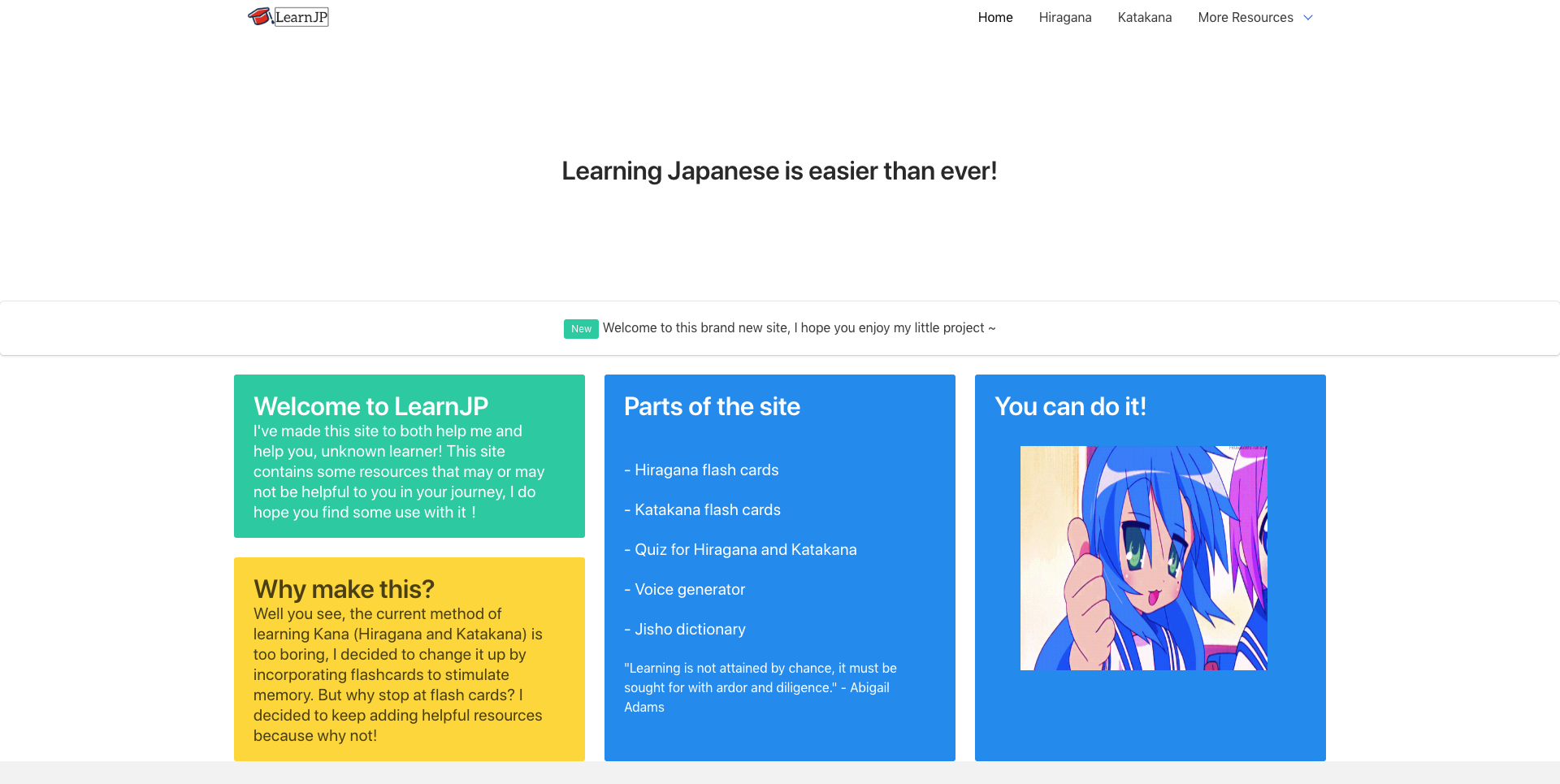The image size is (1560, 784).
Task: Click the Parts of the site heading
Action: click(712, 406)
